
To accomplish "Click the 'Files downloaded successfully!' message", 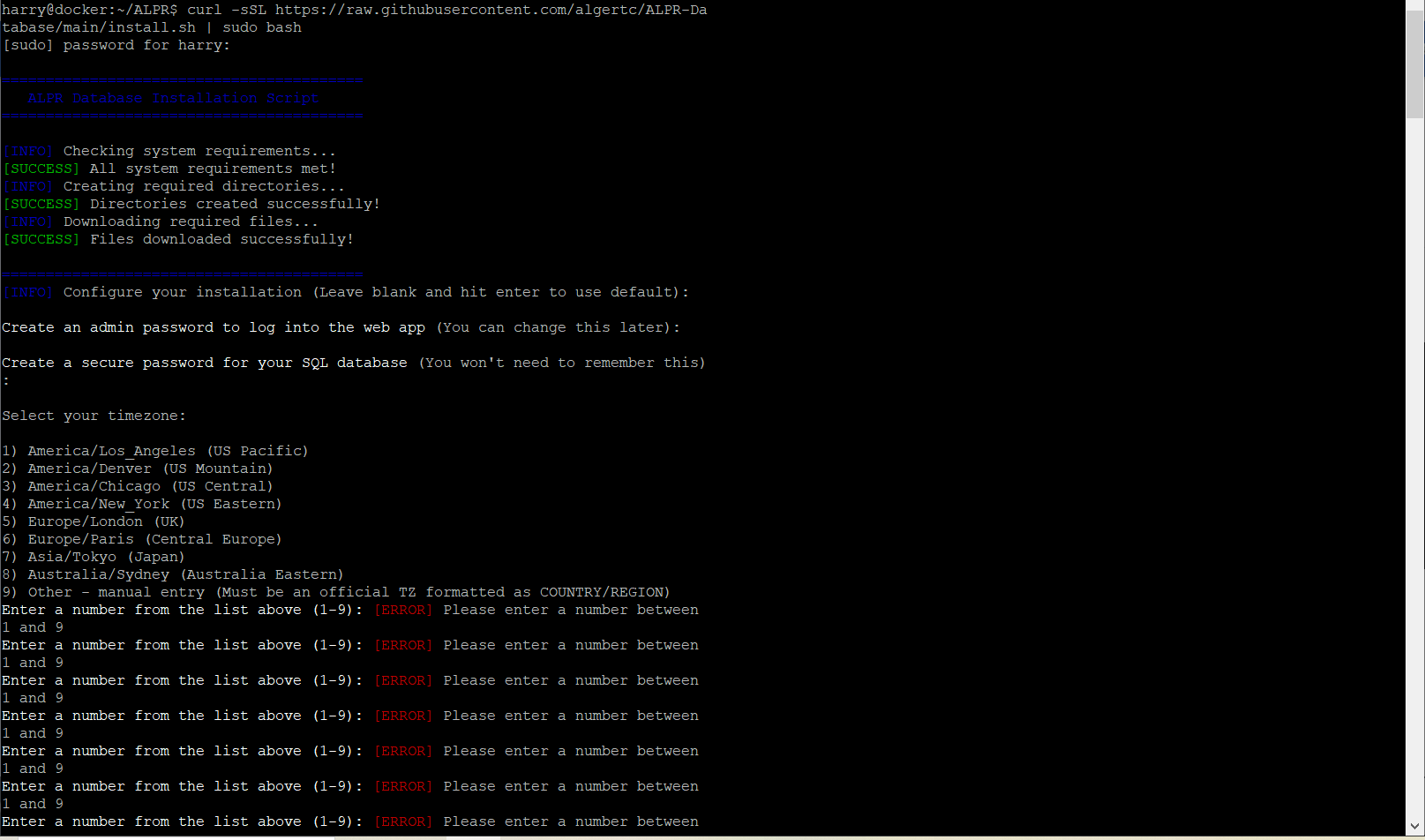I will (221, 239).
